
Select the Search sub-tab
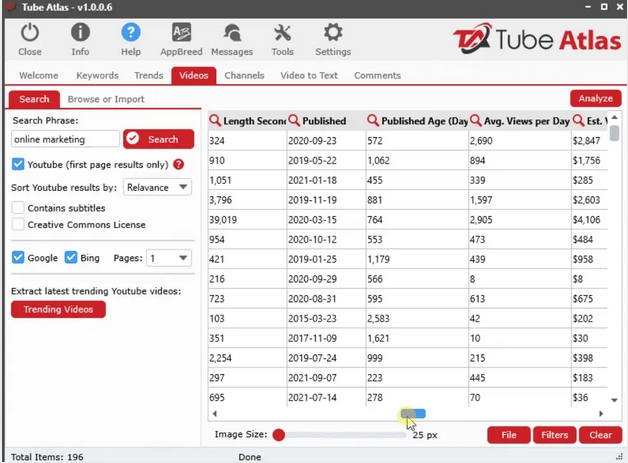[34, 99]
